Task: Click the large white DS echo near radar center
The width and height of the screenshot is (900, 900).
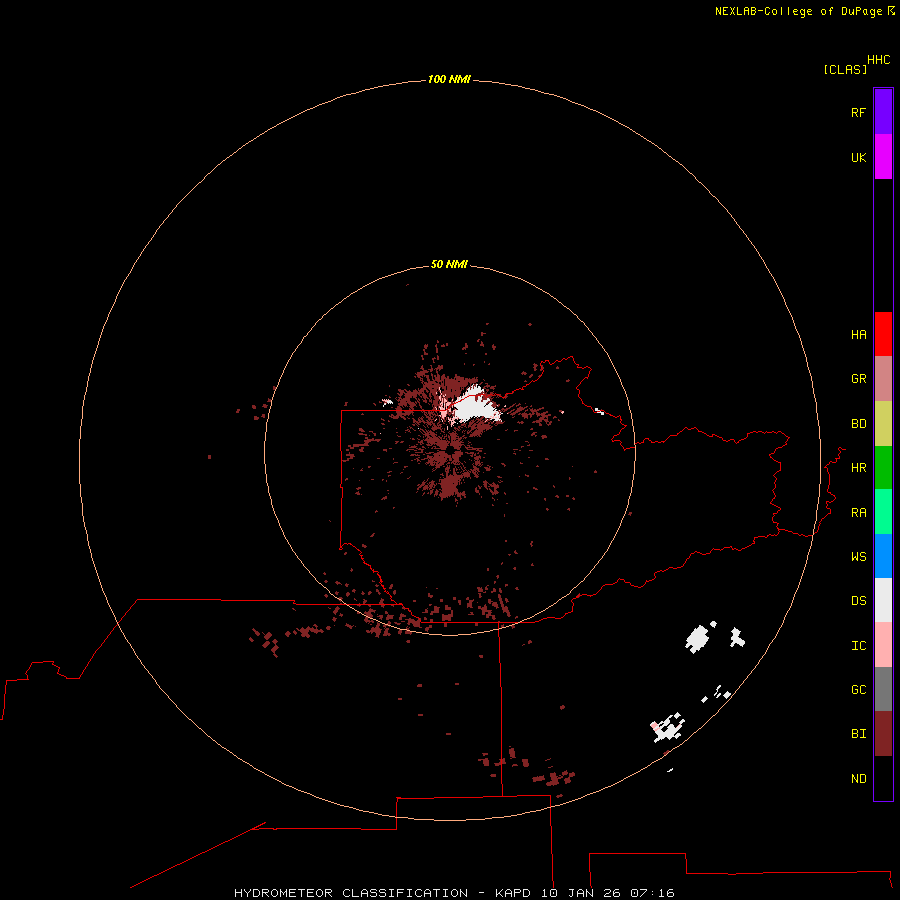Action: [x=474, y=405]
